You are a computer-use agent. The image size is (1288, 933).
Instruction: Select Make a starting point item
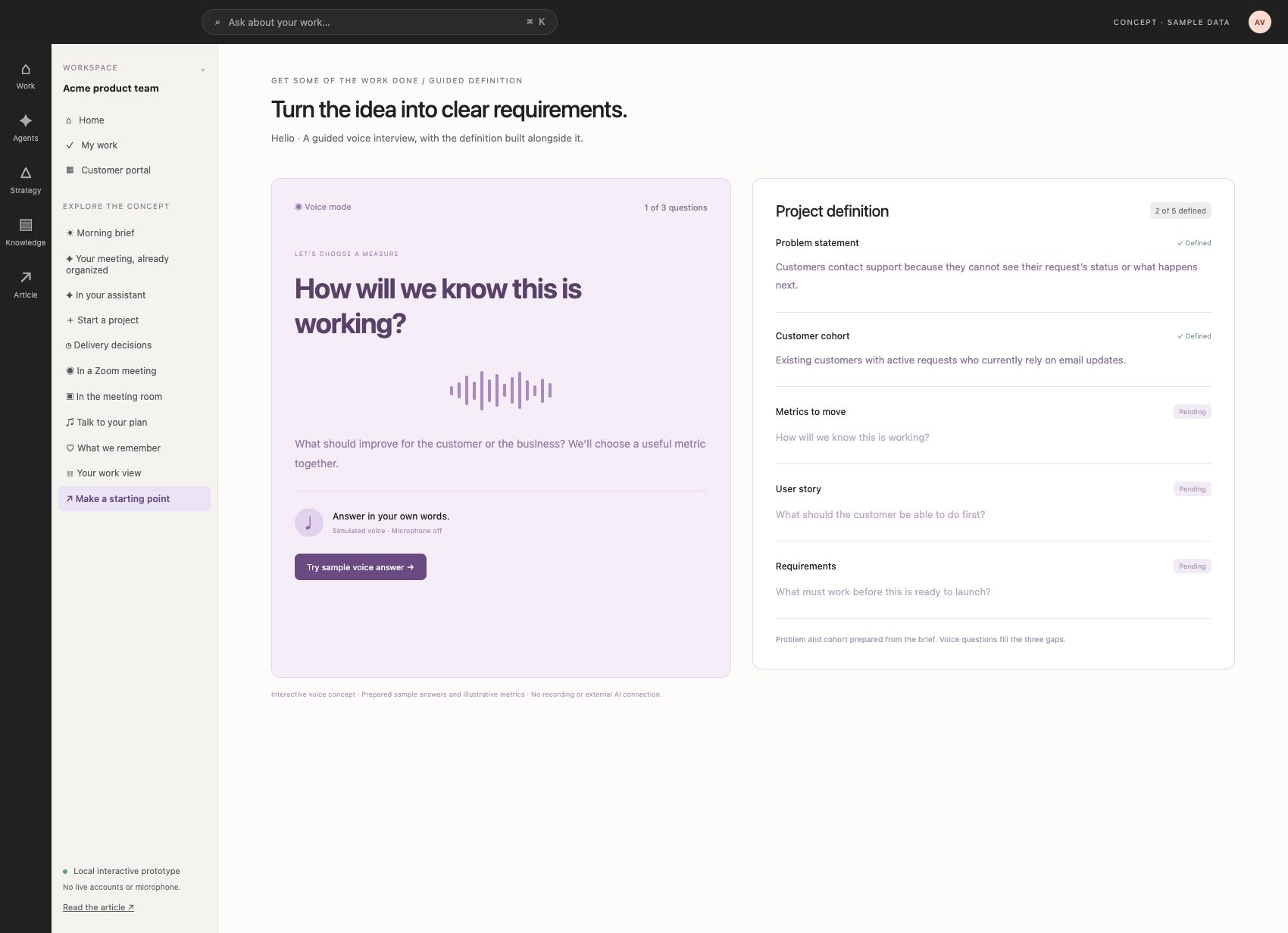[x=134, y=499]
